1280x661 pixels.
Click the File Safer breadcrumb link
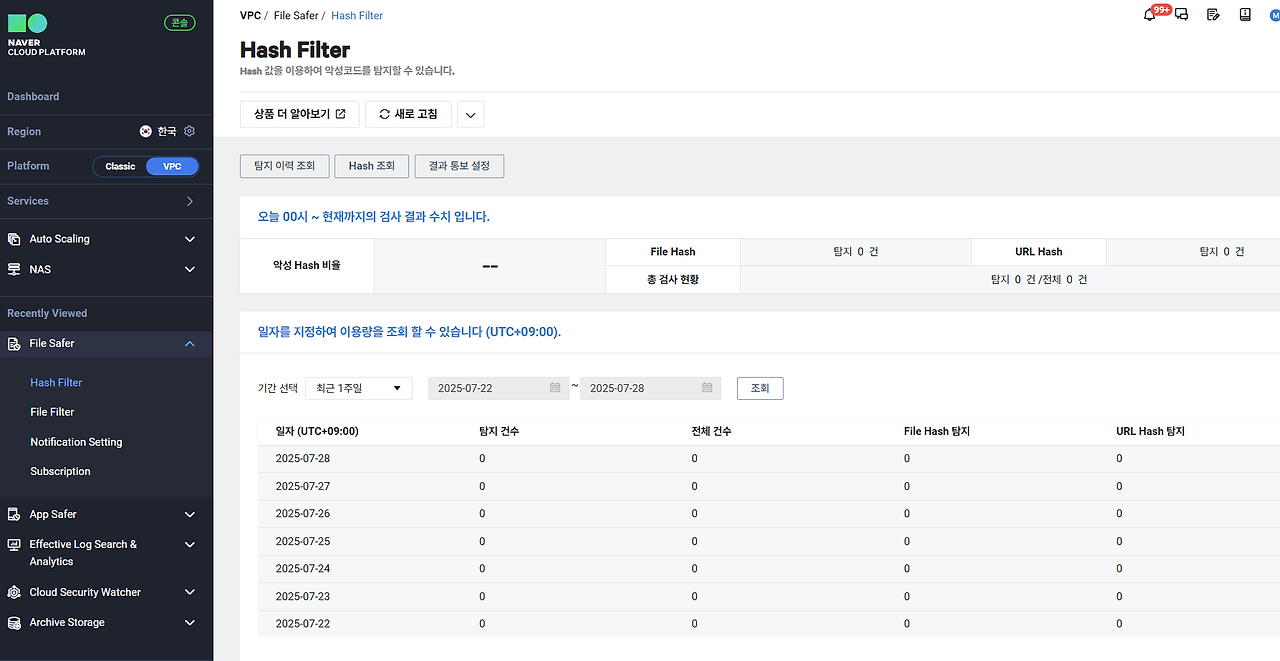296,16
